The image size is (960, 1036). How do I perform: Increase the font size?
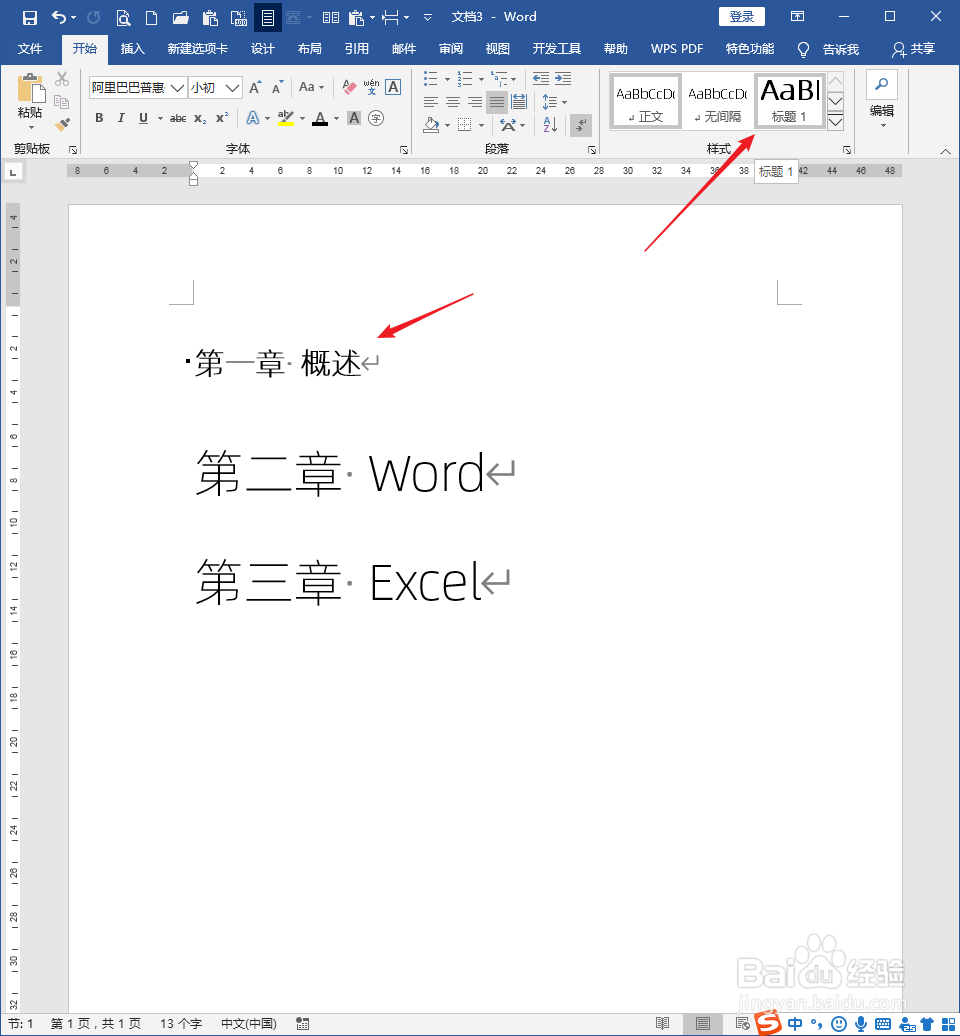[x=255, y=87]
